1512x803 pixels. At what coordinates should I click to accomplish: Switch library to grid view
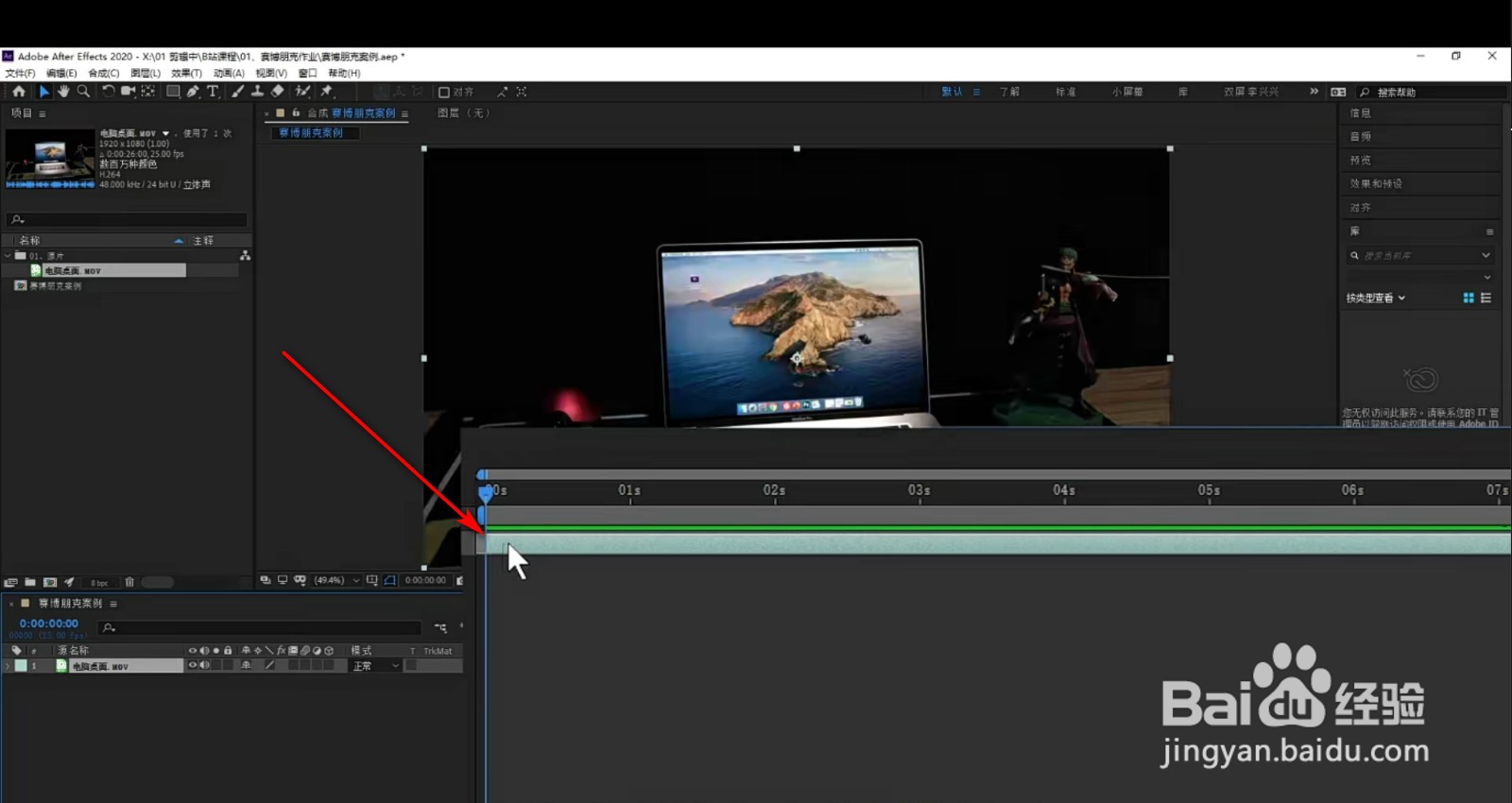click(1469, 298)
